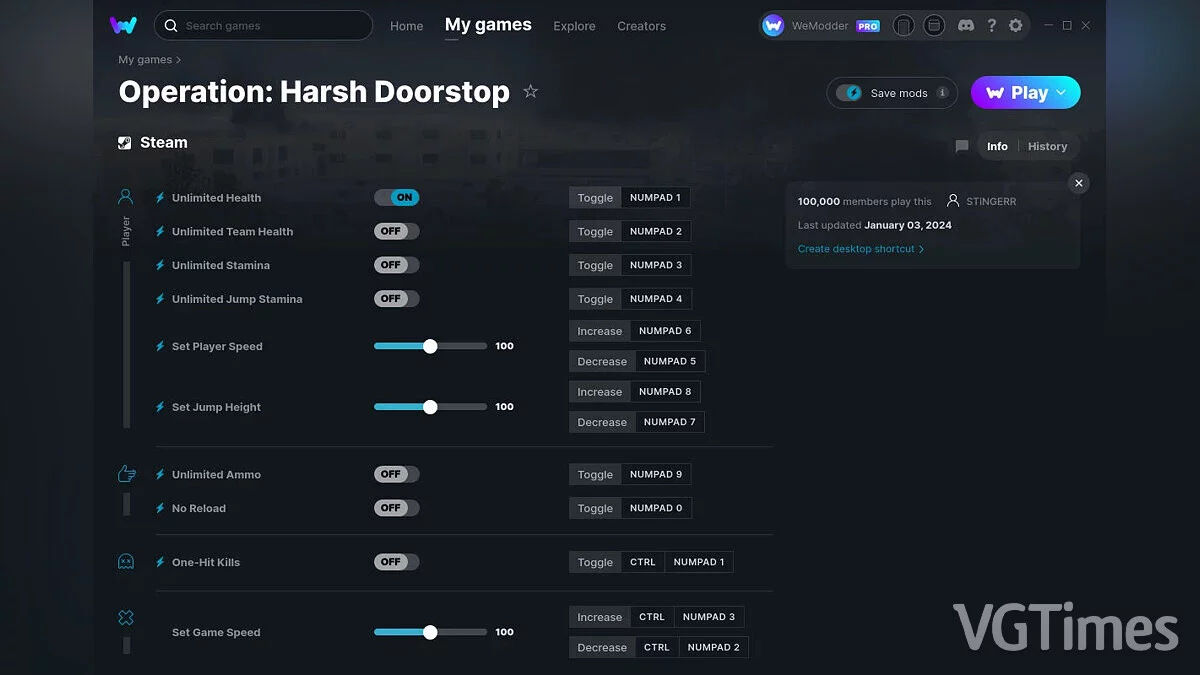Viewport: 1200px width, 675px height.
Task: Click the Search games input field
Action: 263,25
